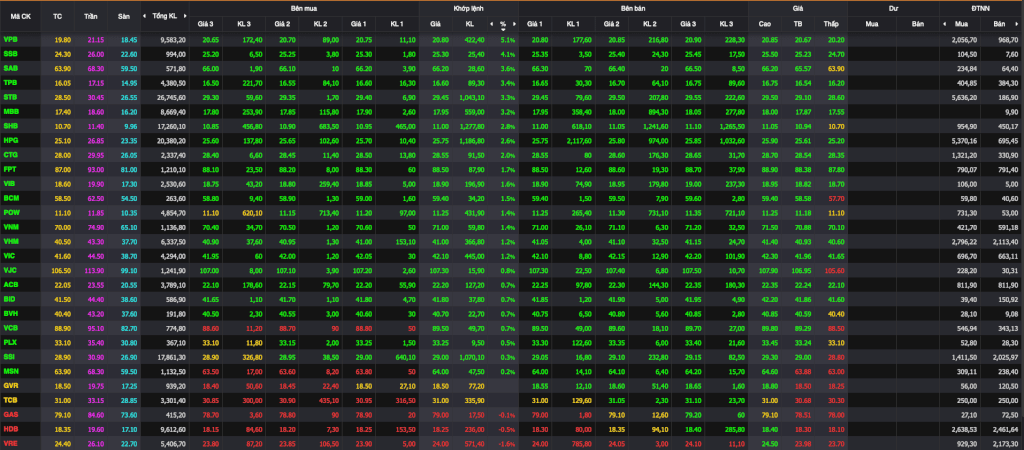Image resolution: width=1024 pixels, height=450 pixels.
Task: Click the TB average price header
Action: point(798,24)
